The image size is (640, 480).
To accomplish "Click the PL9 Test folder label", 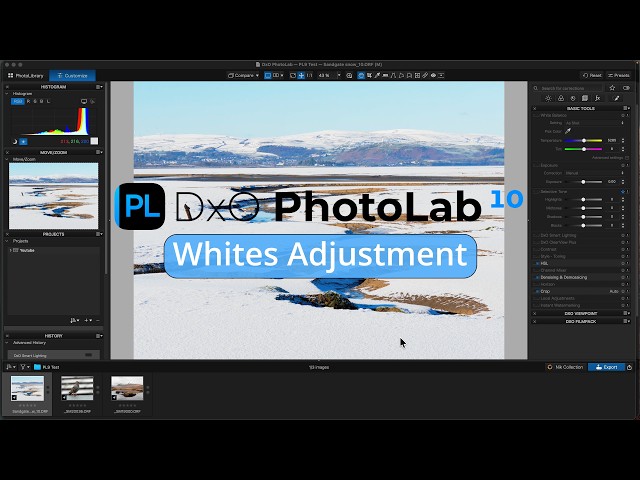I will [x=51, y=367].
